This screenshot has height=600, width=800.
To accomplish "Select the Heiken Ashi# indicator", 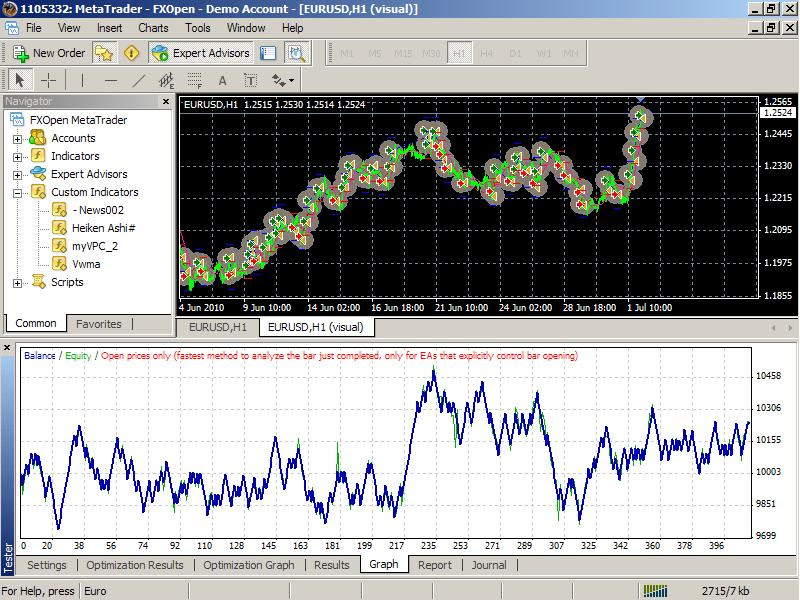I will (x=104, y=228).
